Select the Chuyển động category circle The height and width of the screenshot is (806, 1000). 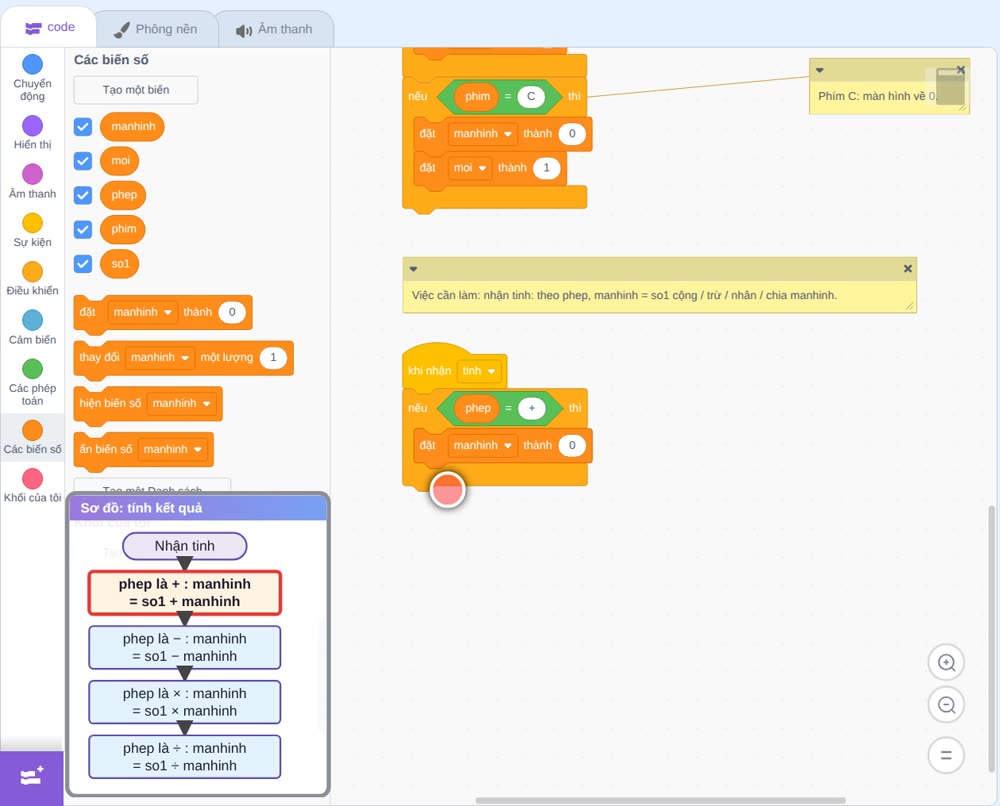[x=33, y=64]
